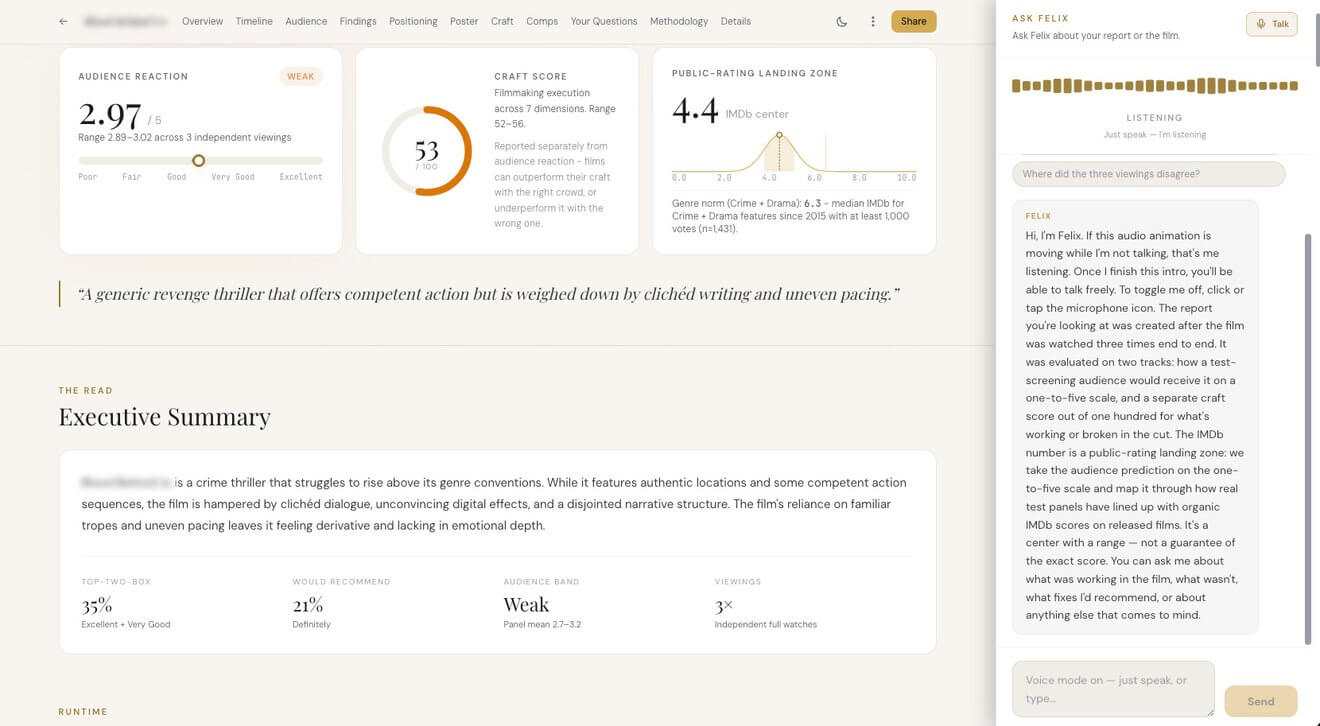Image resolution: width=1320 pixels, height=726 pixels.
Task: Jump to the Audience section
Action: pyautogui.click(x=306, y=21)
